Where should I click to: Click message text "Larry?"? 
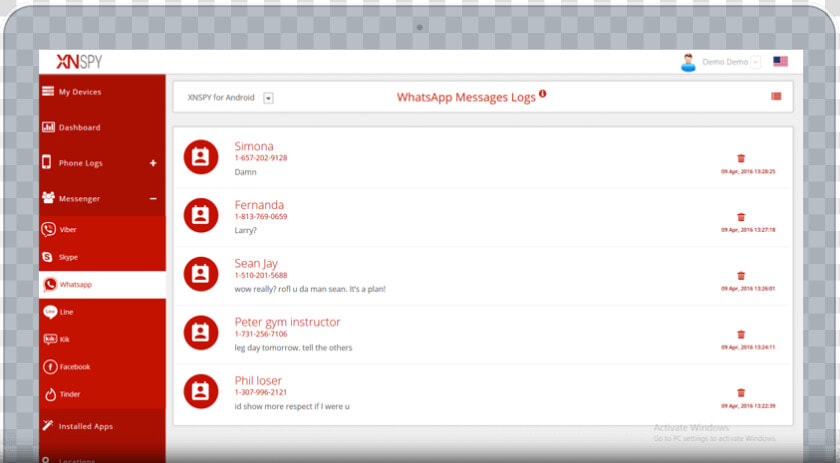(x=246, y=230)
